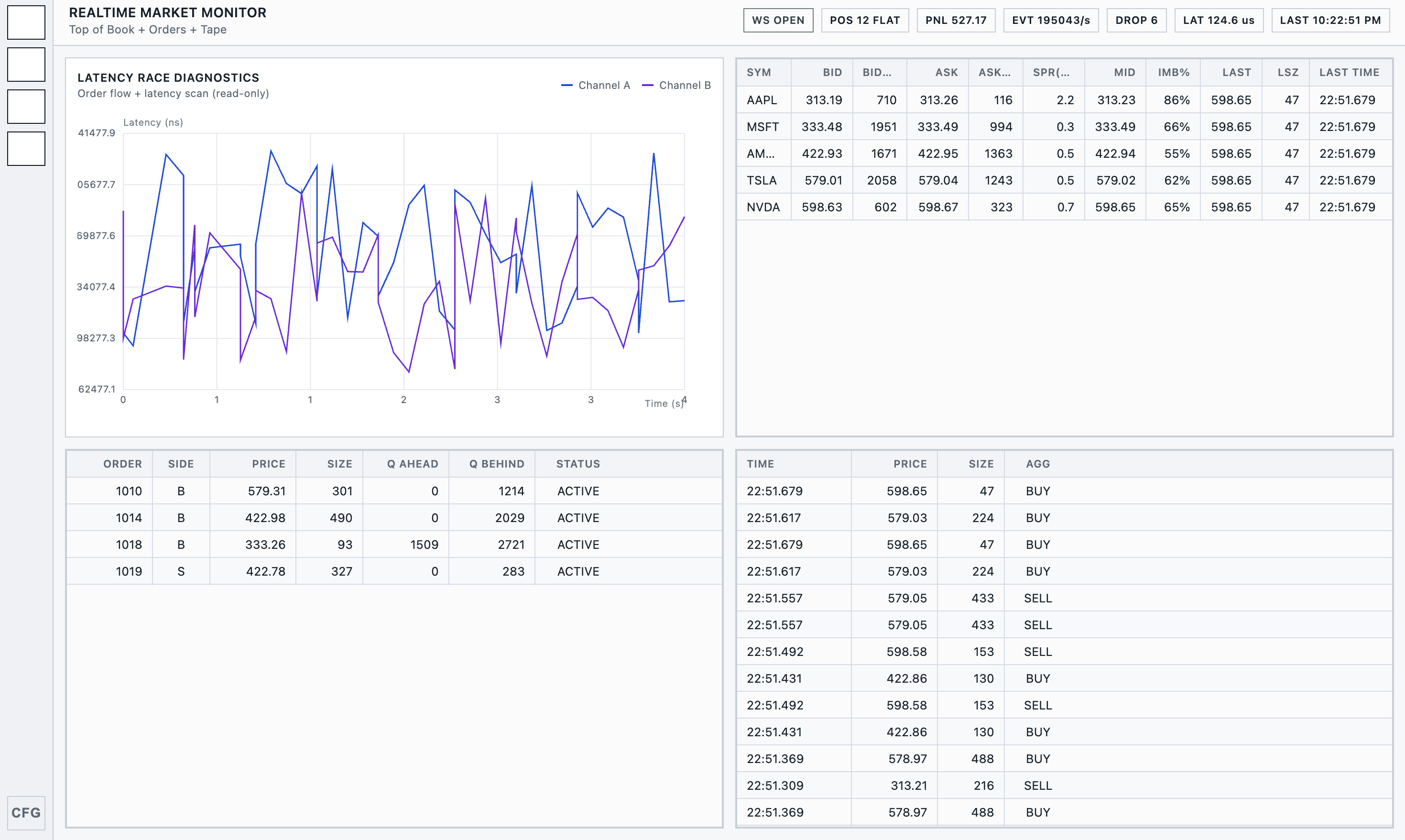Toggle Channel B legend entry
This screenshot has width=1405, height=840.
(676, 86)
